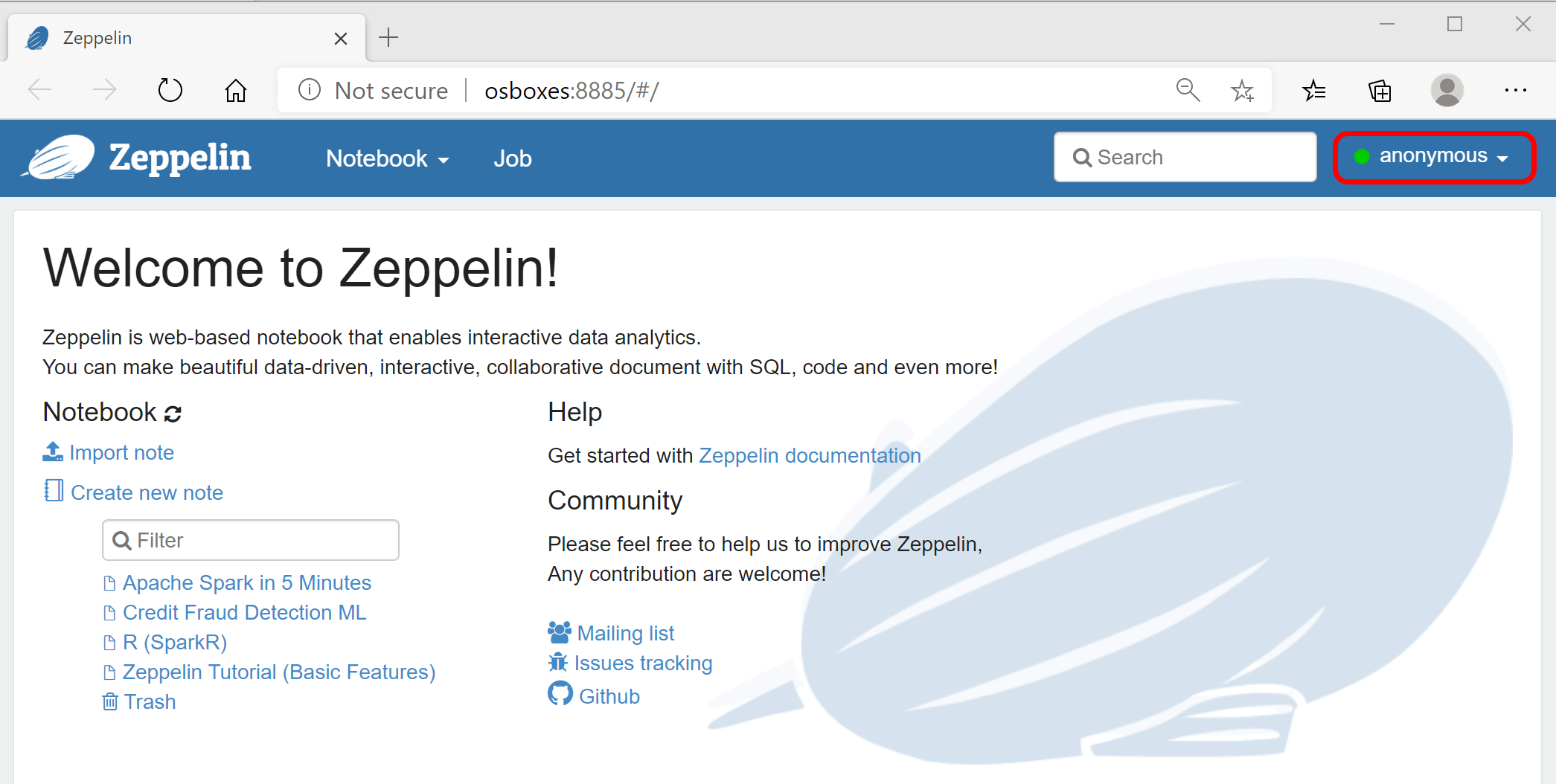Screen dimensions: 1556x784
Task: Click the Issues tracking bug icon
Action: click(x=557, y=662)
